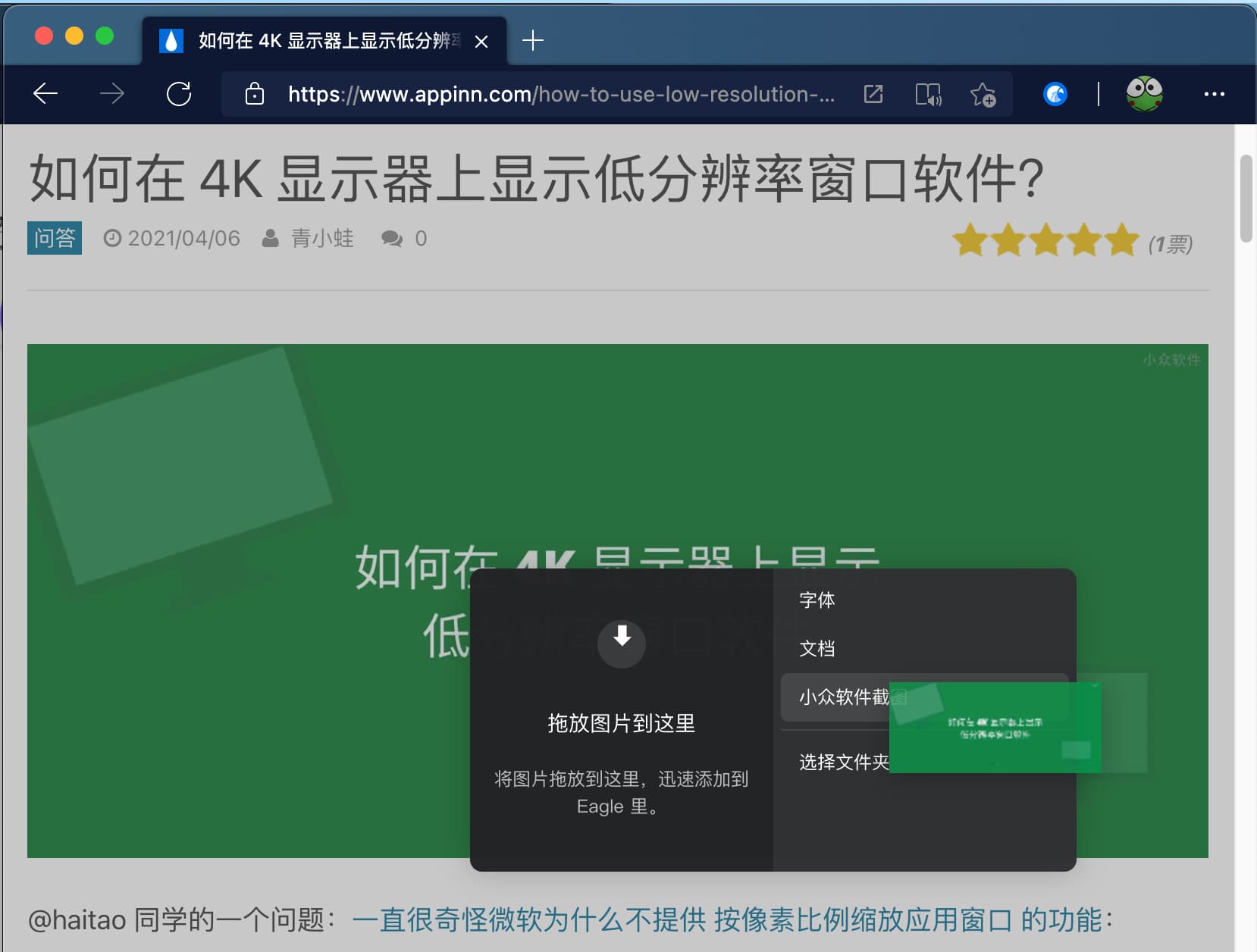
Task: Open author 青小蛙's profile link
Action: click(321, 239)
